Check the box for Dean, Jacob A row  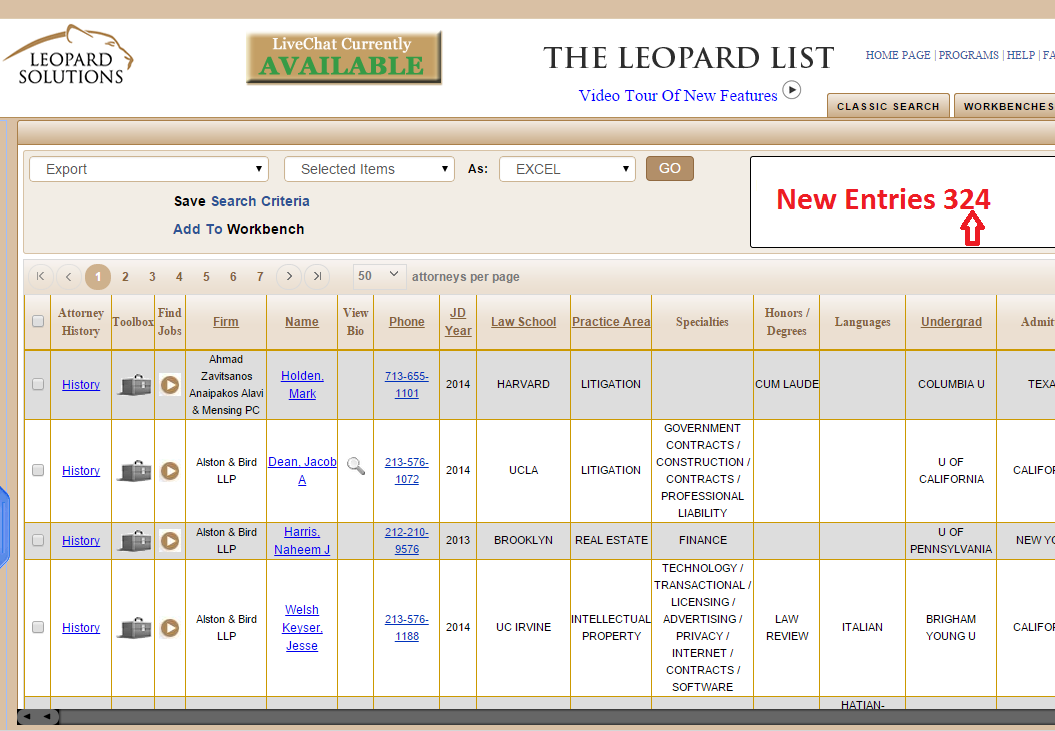pos(38,471)
